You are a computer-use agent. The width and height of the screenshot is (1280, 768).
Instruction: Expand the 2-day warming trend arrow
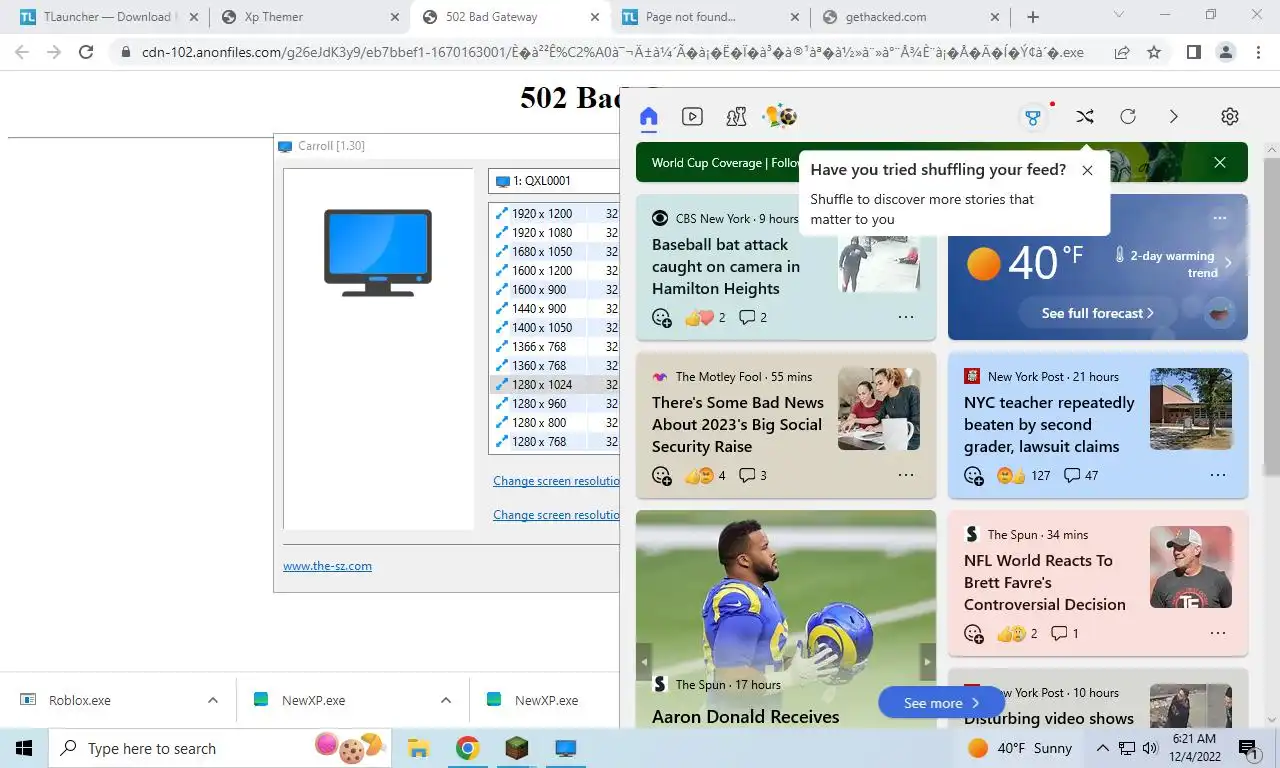point(1228,264)
